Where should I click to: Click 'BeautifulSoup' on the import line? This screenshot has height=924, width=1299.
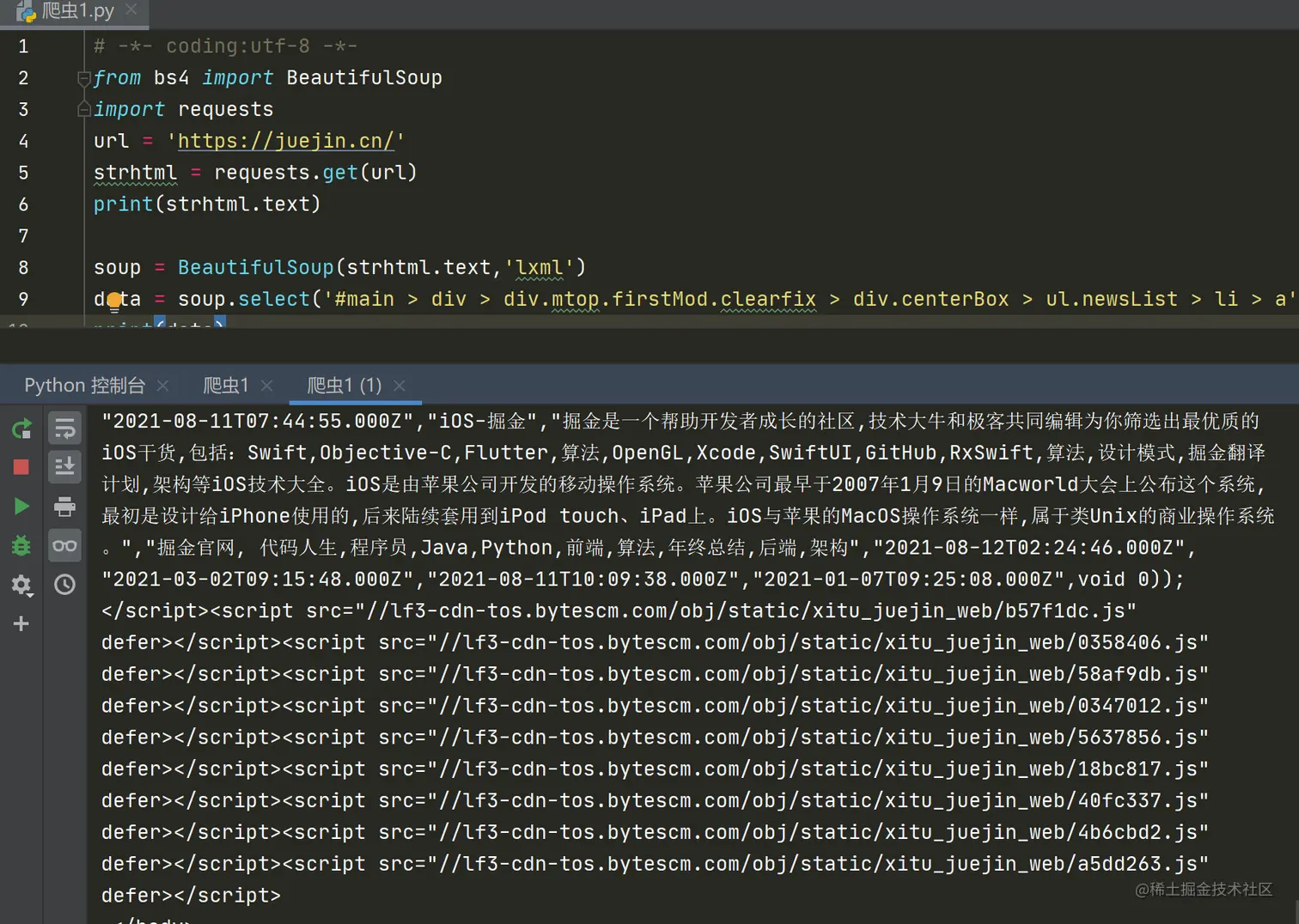coord(364,78)
